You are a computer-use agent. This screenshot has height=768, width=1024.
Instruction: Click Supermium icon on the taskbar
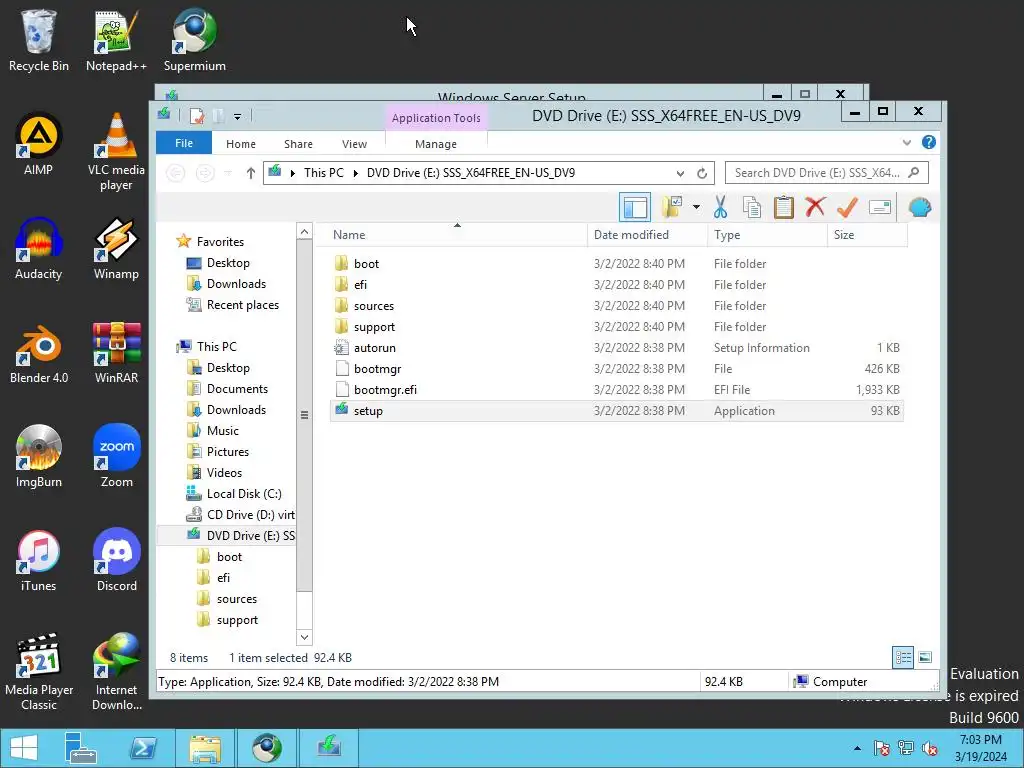[x=266, y=748]
